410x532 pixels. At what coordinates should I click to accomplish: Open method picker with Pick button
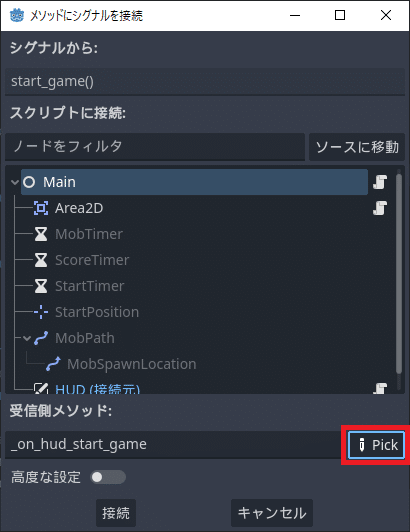376,445
